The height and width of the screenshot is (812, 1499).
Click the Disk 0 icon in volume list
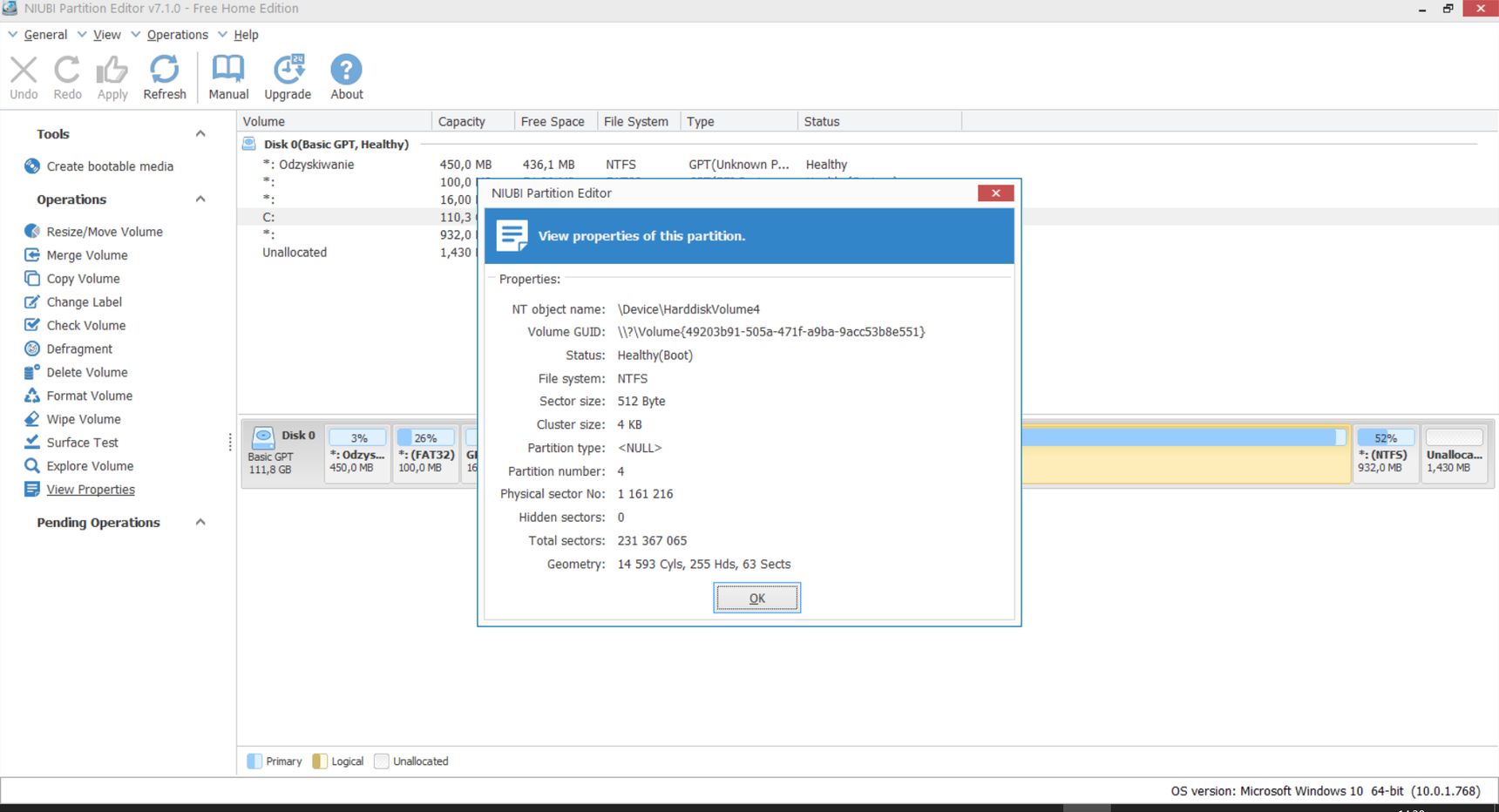pos(249,144)
